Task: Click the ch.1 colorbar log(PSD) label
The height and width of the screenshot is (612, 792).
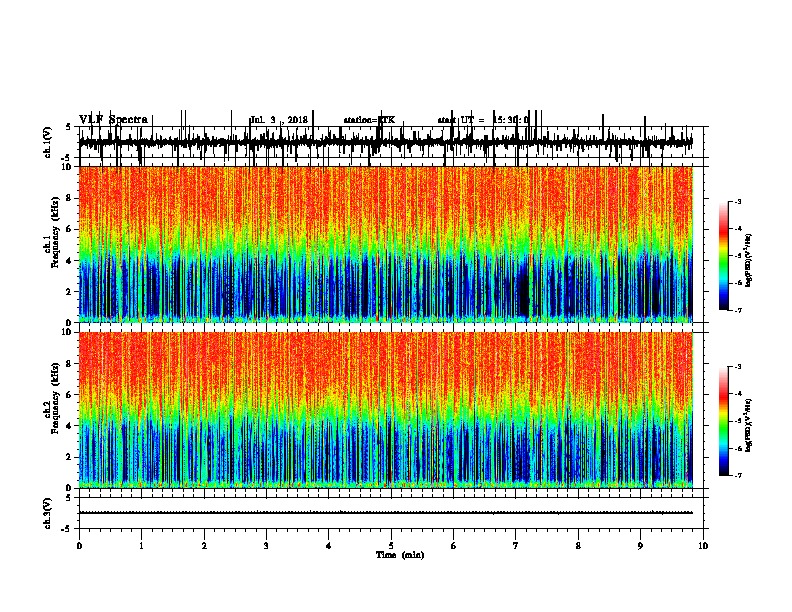Action: click(748, 260)
